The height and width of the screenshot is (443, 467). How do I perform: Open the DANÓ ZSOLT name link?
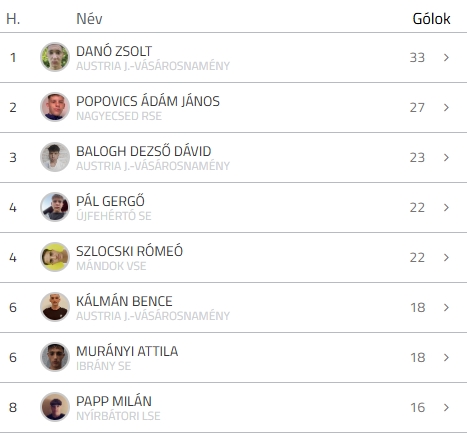[x=114, y=51]
